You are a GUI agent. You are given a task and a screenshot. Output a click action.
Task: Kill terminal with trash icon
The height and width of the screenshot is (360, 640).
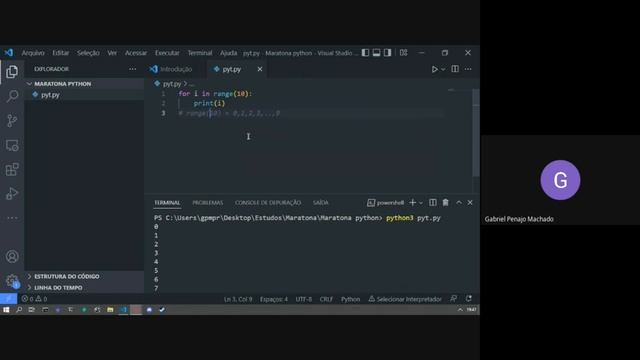click(445, 202)
